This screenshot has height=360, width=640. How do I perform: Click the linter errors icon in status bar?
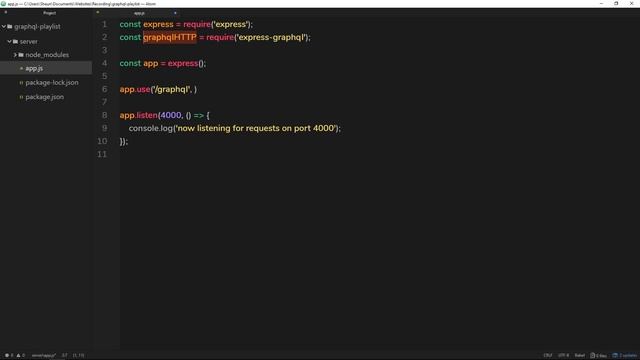click(8, 356)
